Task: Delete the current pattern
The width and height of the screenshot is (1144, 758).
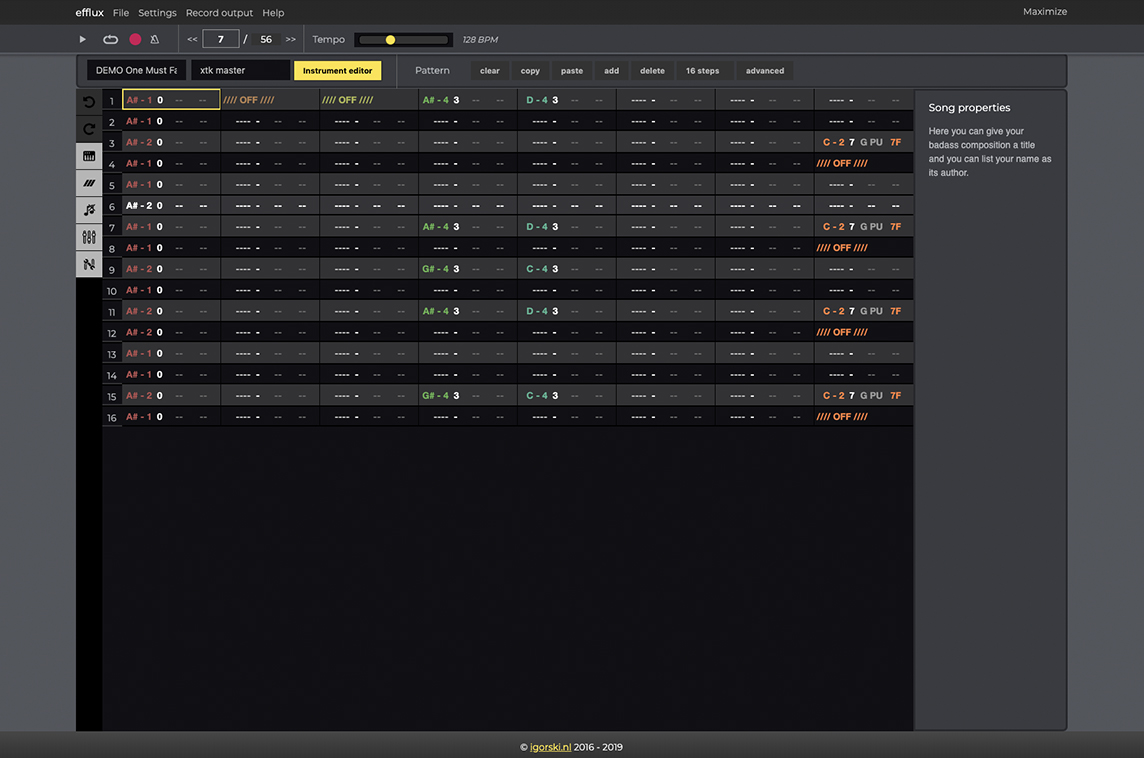Action: click(652, 71)
